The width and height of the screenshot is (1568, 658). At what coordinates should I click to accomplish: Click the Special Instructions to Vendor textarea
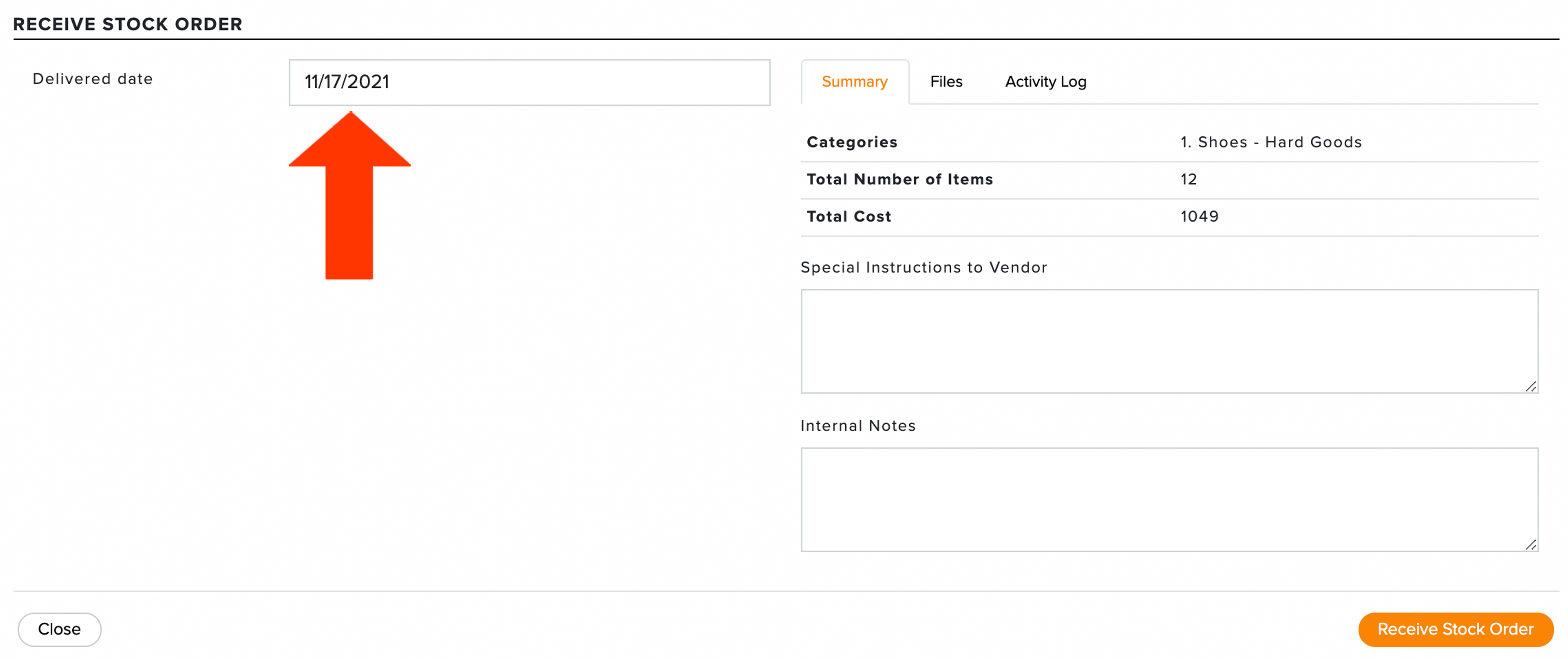point(1169,341)
